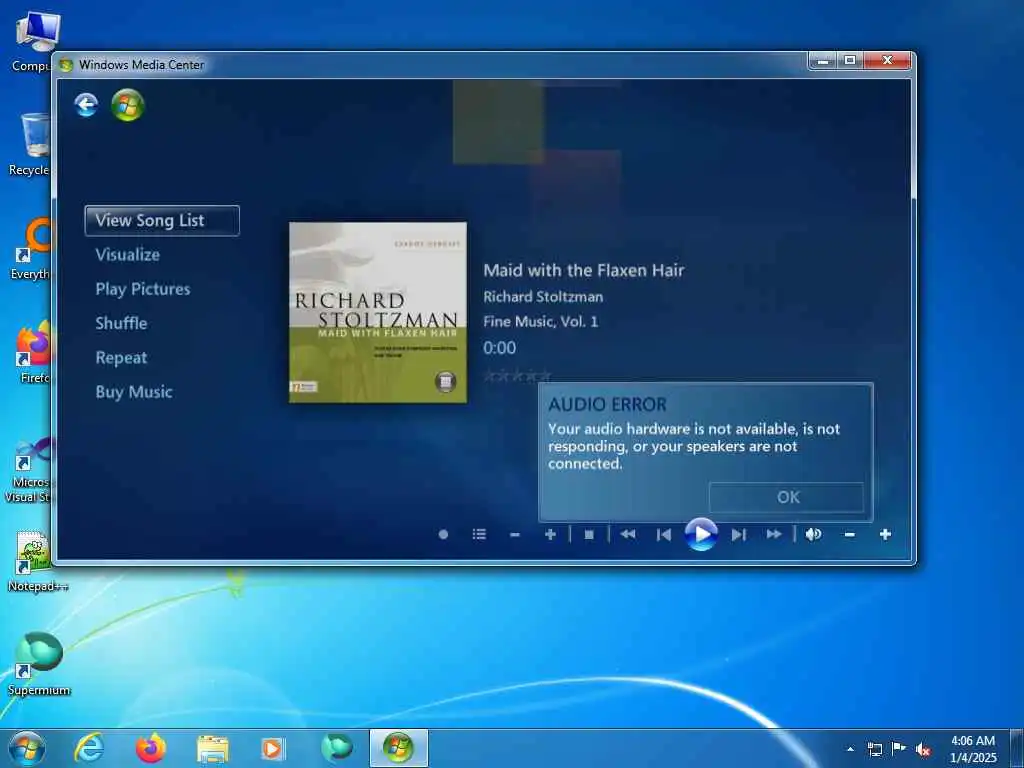Click the 0:00 elapsed time
Screen dimensions: 1024x768
(x=500, y=347)
